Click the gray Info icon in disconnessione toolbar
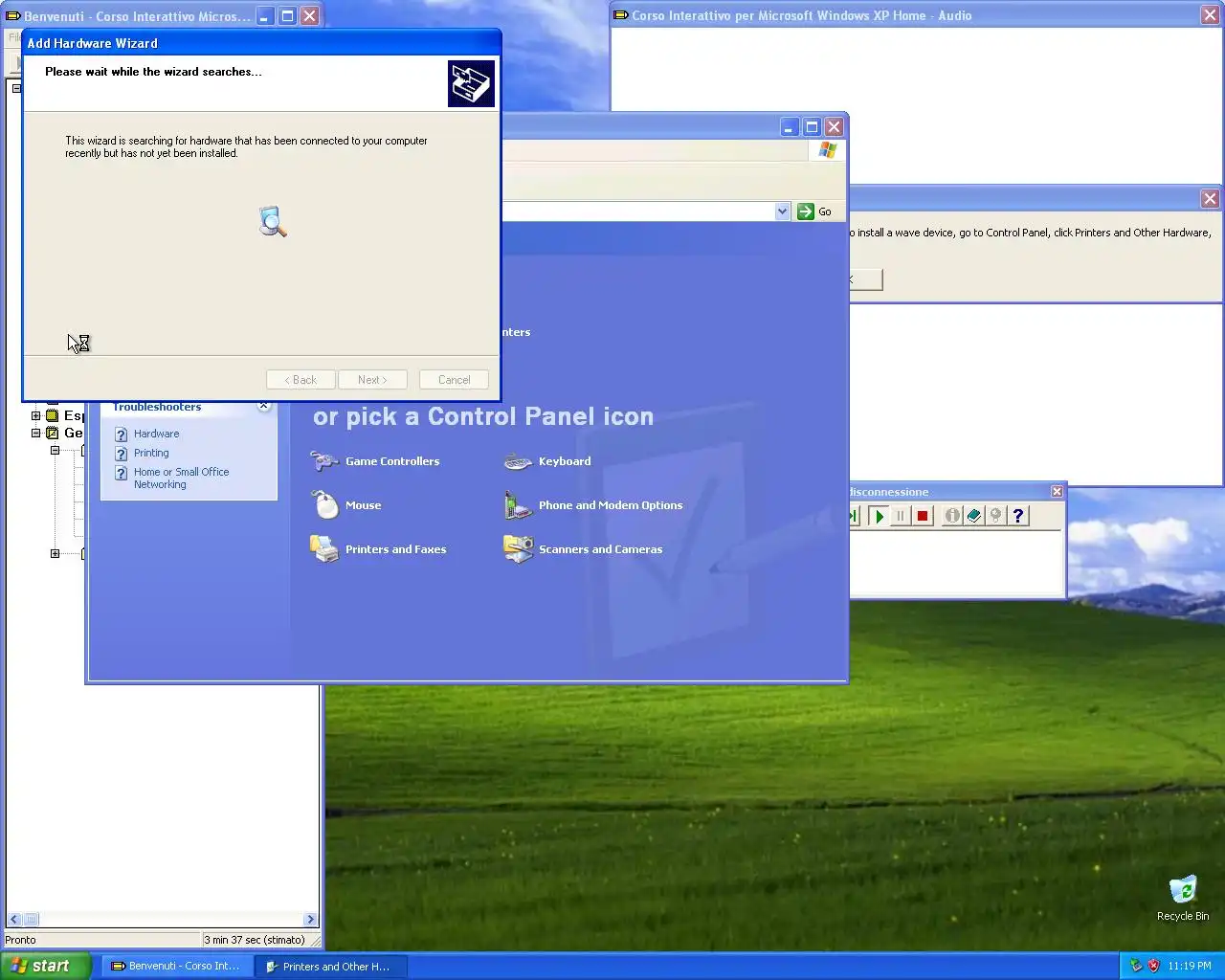 click(x=952, y=516)
